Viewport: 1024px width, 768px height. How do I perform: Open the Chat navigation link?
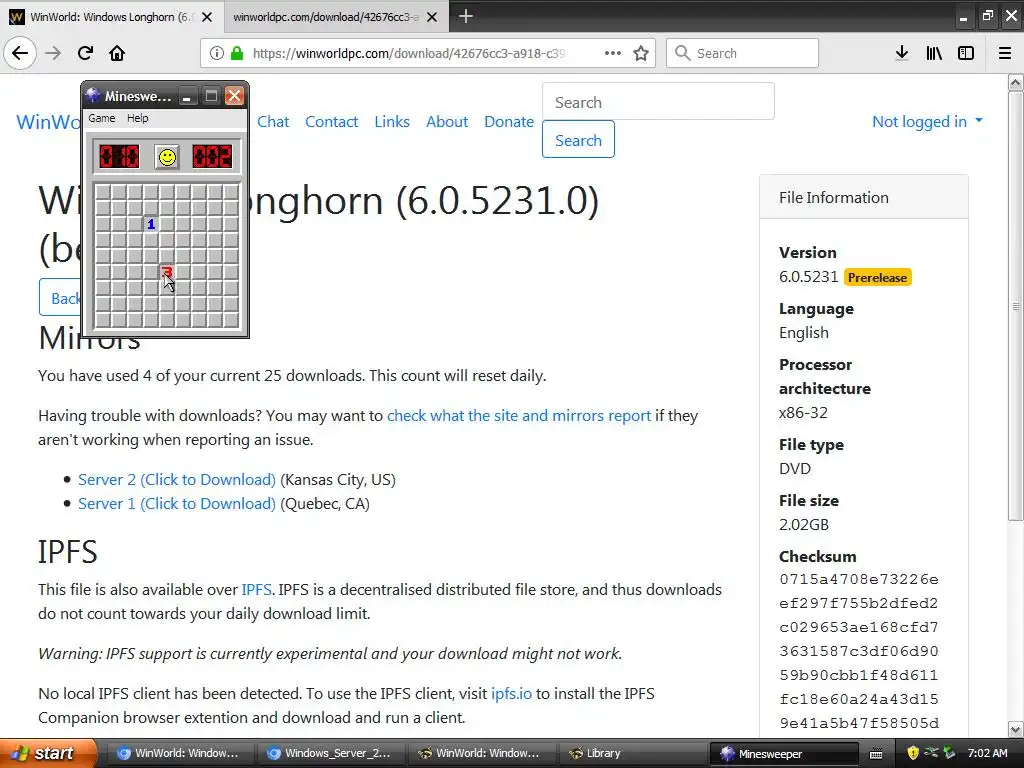coord(273,121)
